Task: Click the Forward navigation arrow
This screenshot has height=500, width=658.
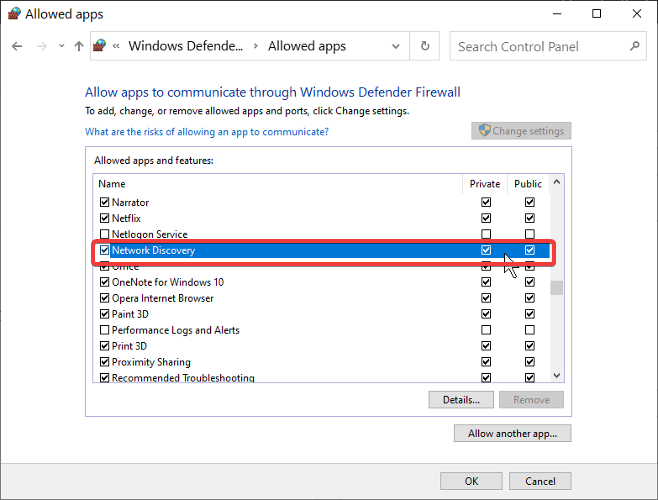Action: tap(41, 46)
